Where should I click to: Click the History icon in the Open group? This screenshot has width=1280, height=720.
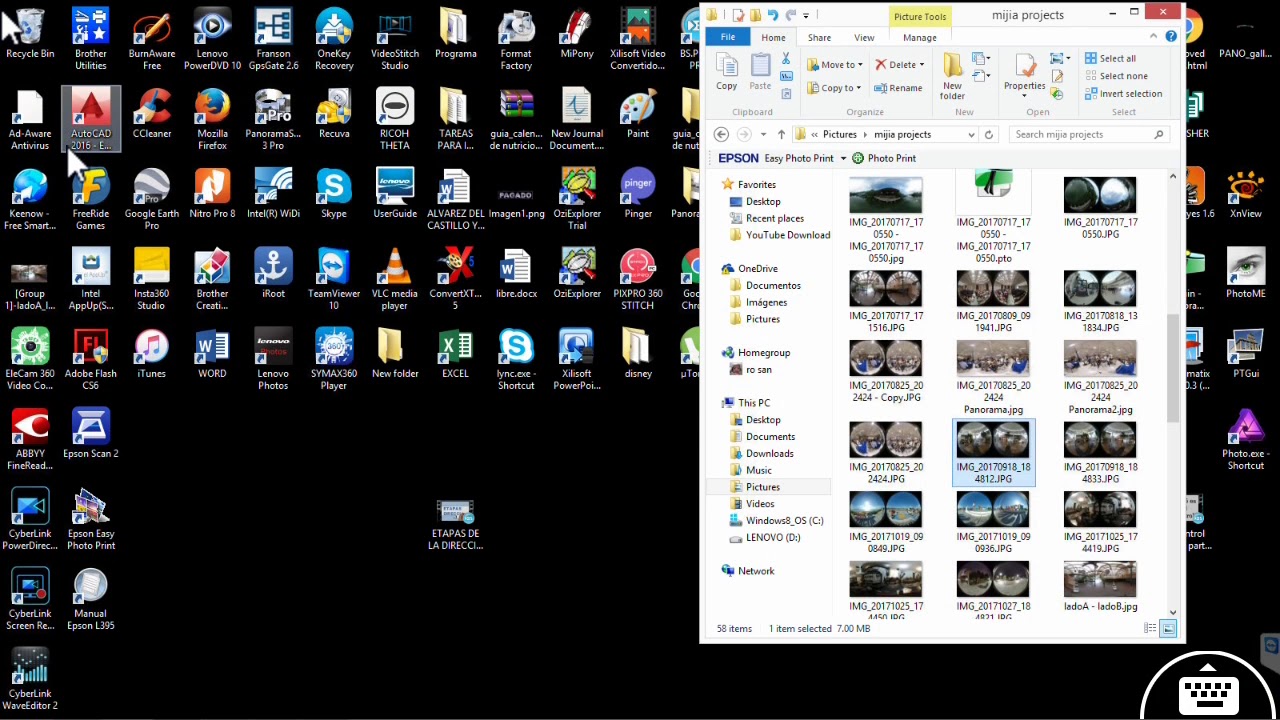tap(1057, 93)
